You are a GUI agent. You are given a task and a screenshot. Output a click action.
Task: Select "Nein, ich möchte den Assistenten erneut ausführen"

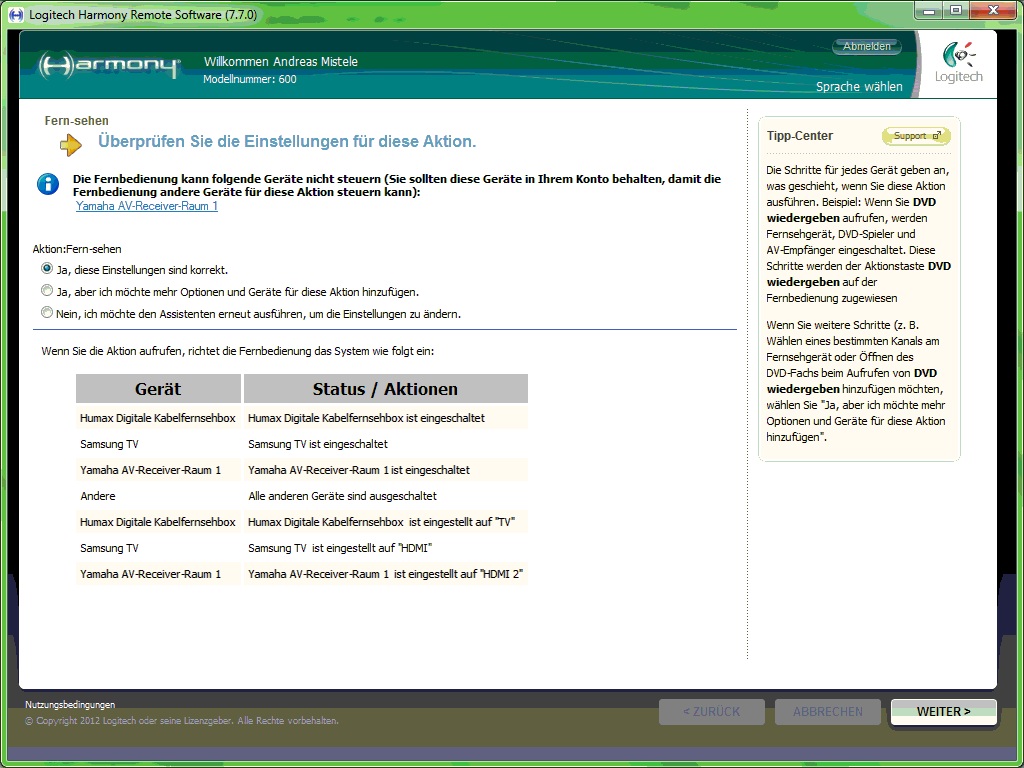click(47, 313)
